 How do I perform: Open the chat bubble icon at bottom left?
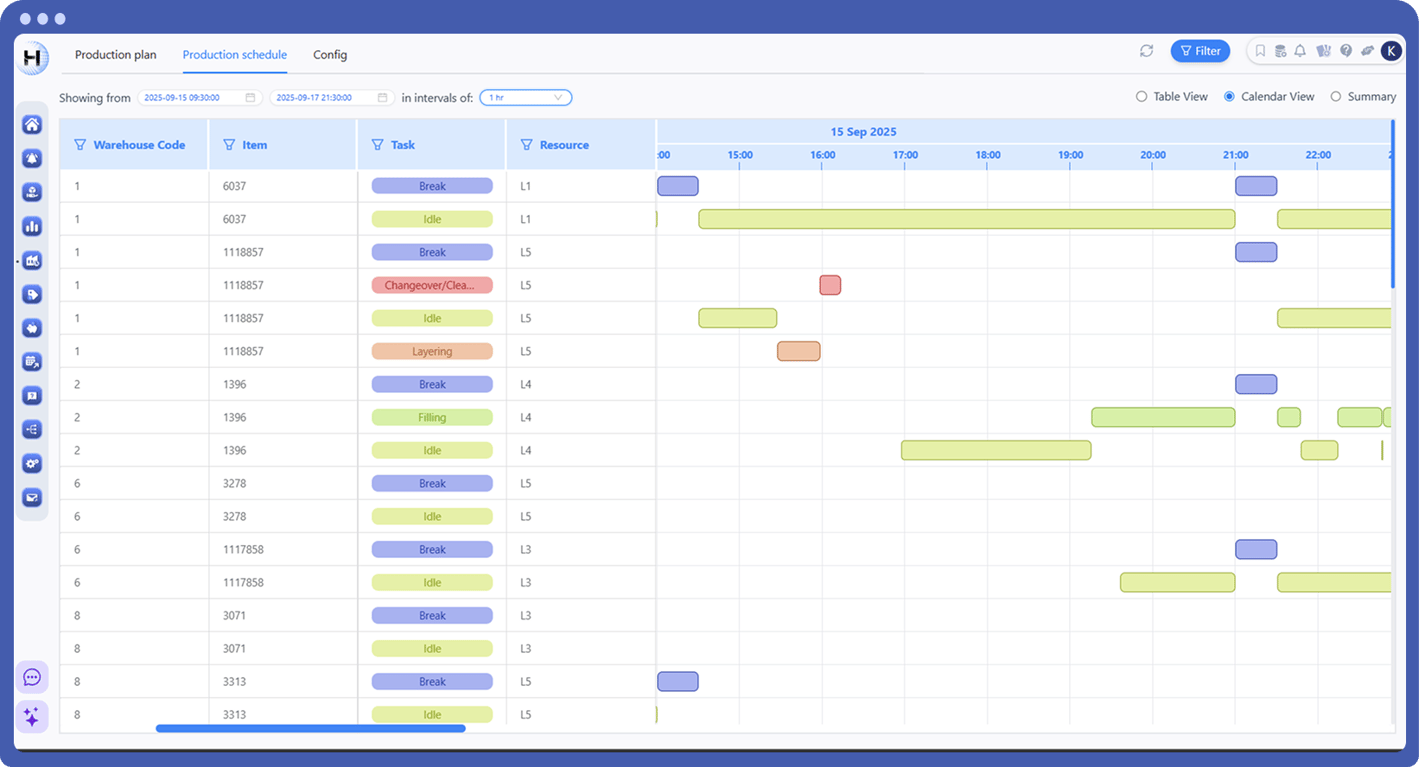(x=32, y=677)
